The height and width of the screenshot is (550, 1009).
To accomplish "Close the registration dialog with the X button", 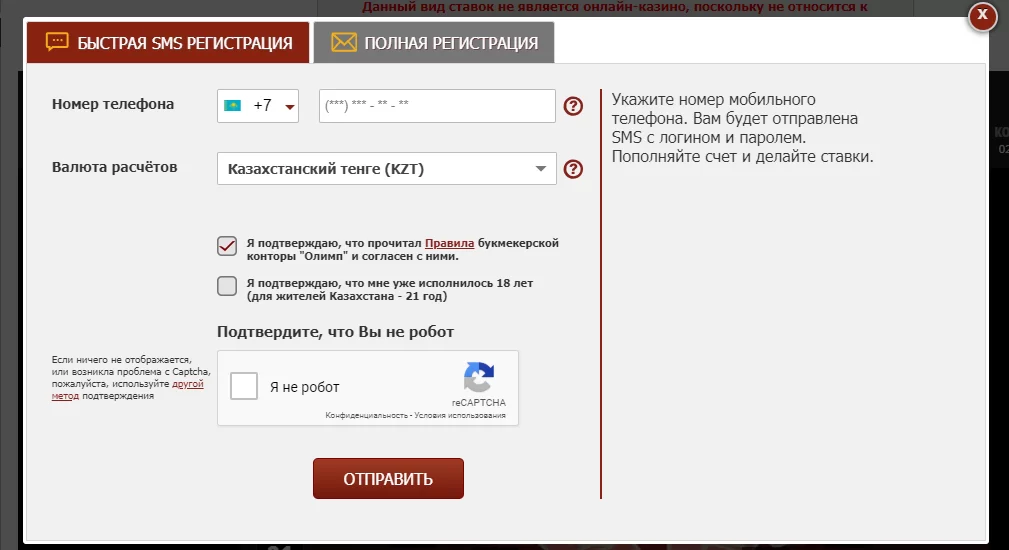I will click(982, 15).
